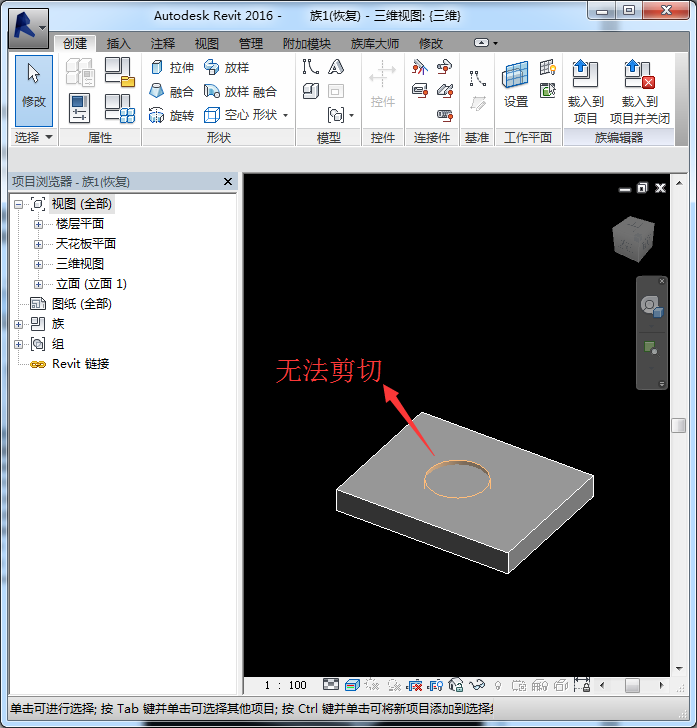The image size is (697, 728).
Task: Click the Electrical Connector icon
Action: (419, 67)
